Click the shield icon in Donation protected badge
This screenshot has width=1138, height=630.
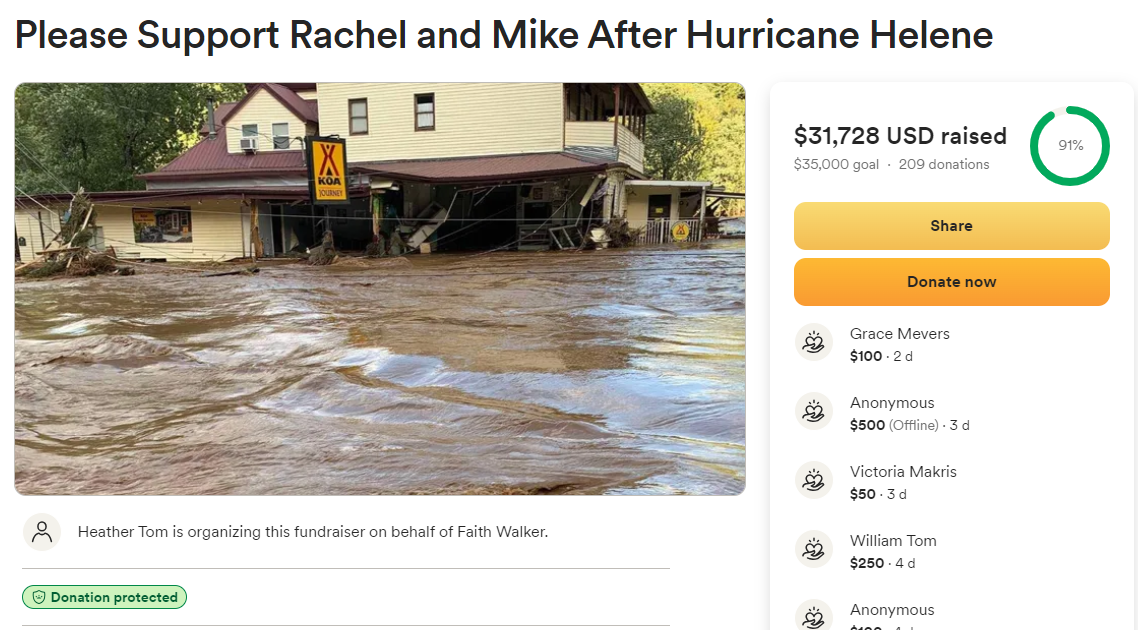[x=39, y=598]
